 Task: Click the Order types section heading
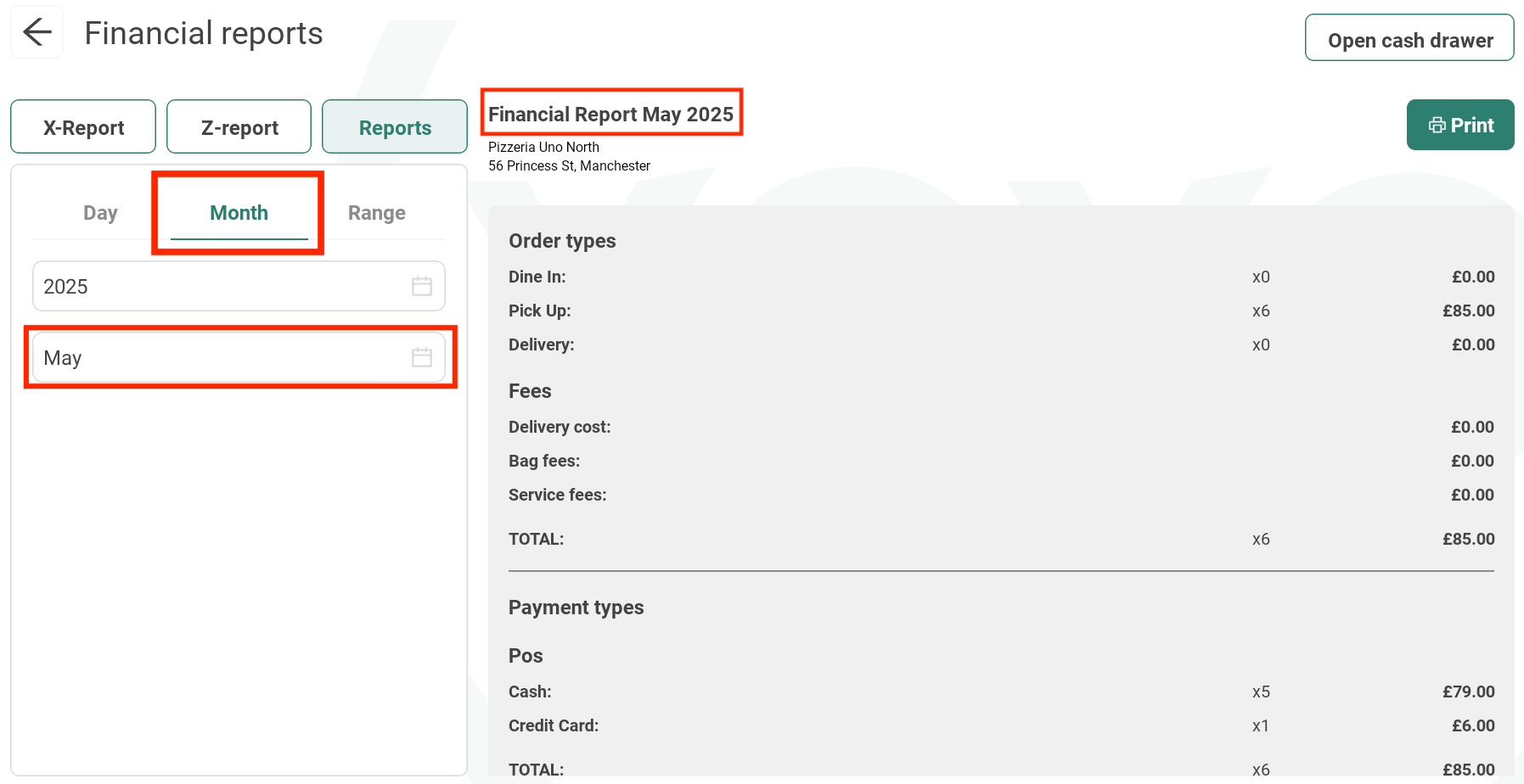tap(562, 241)
